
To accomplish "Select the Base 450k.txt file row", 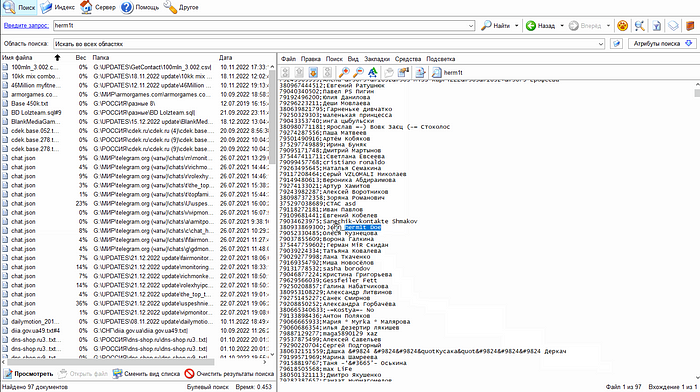I will tap(134, 104).
